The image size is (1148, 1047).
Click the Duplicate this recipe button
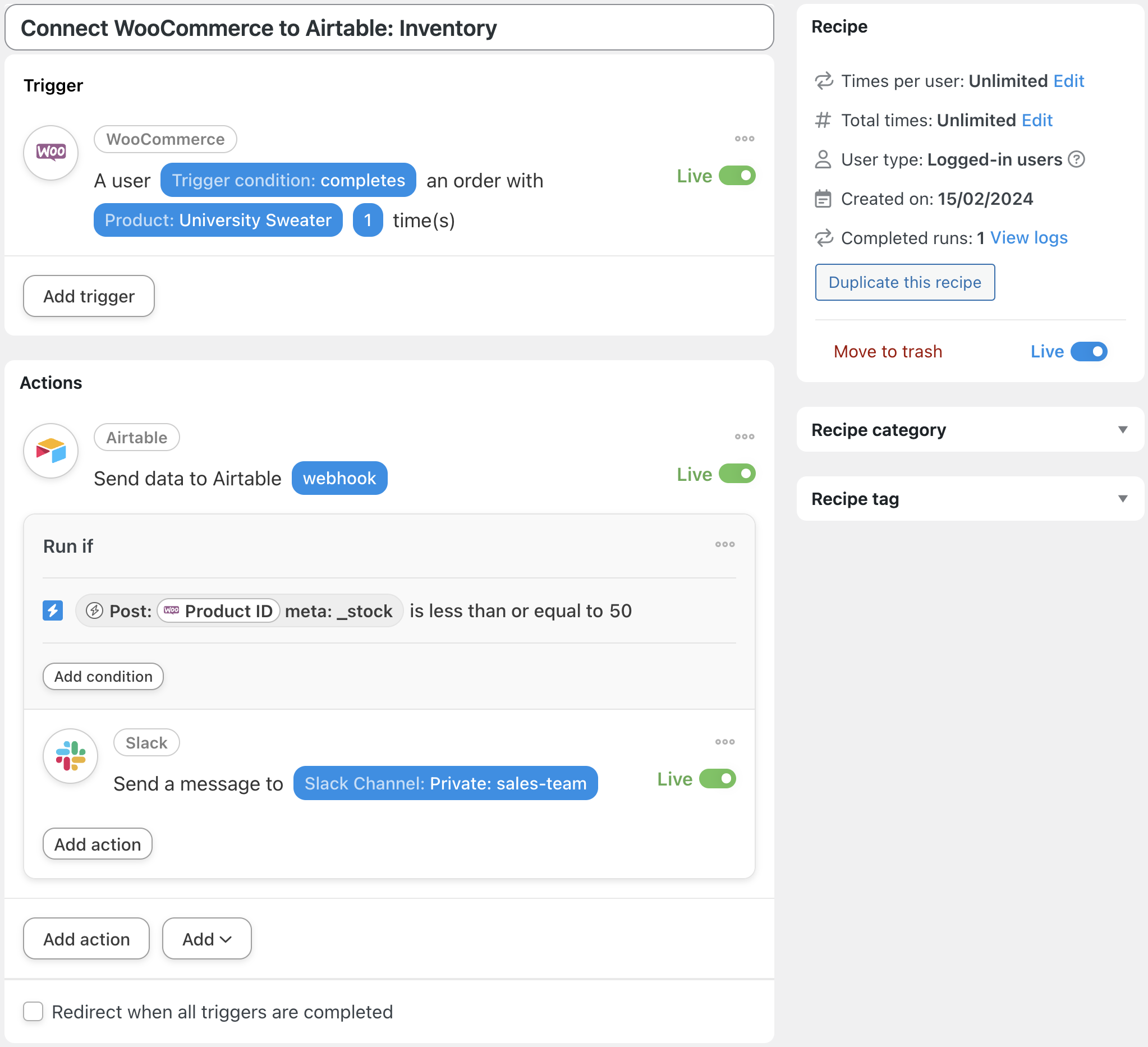[x=904, y=282]
